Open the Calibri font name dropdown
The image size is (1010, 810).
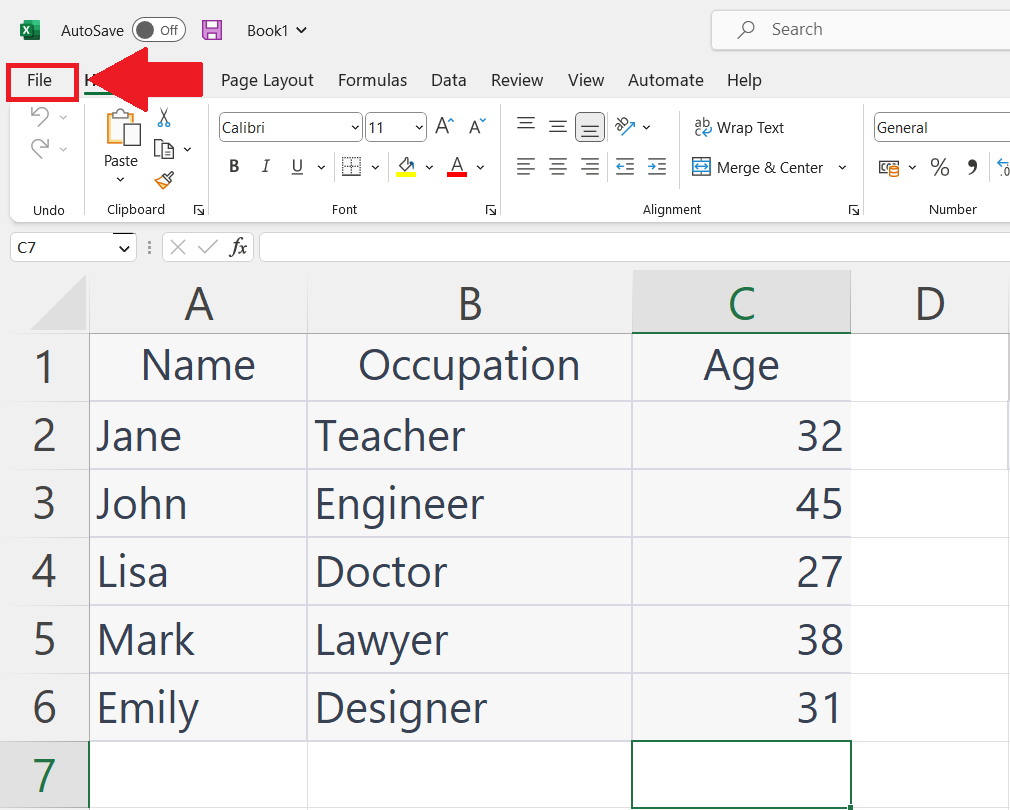click(x=356, y=127)
